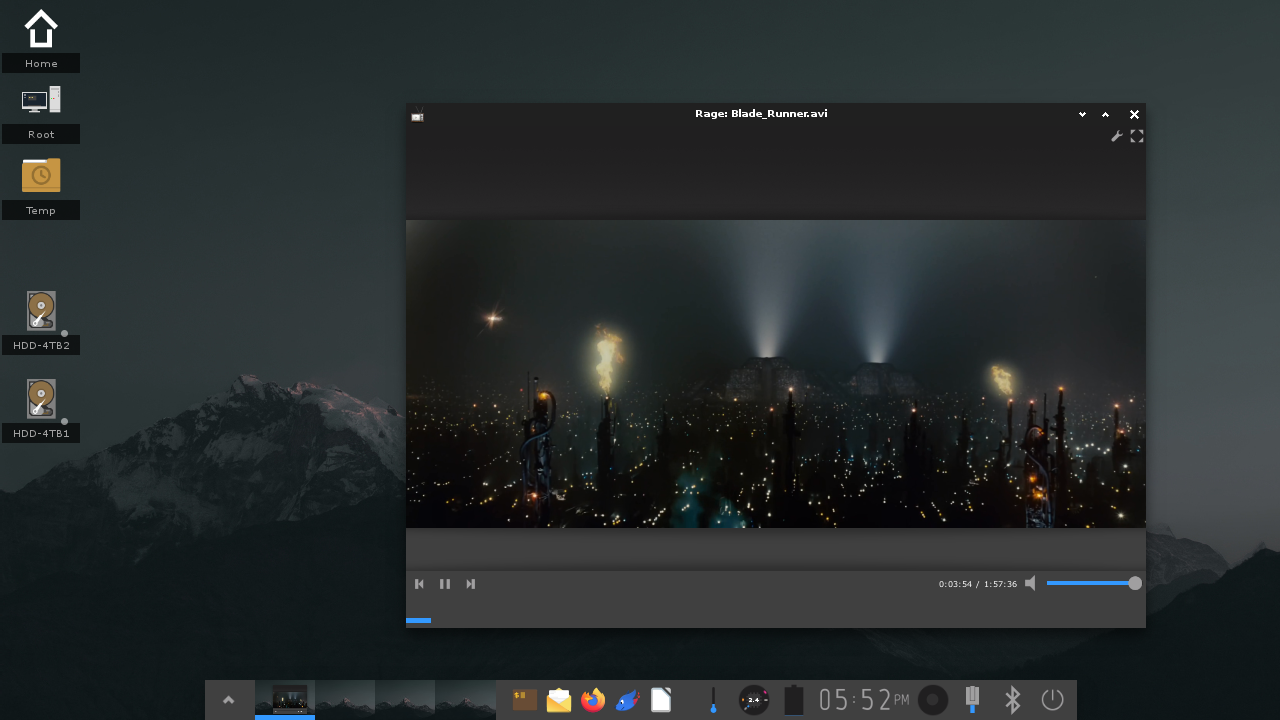Open the HDD-4TB1 drive on the desktop

click(x=41, y=398)
